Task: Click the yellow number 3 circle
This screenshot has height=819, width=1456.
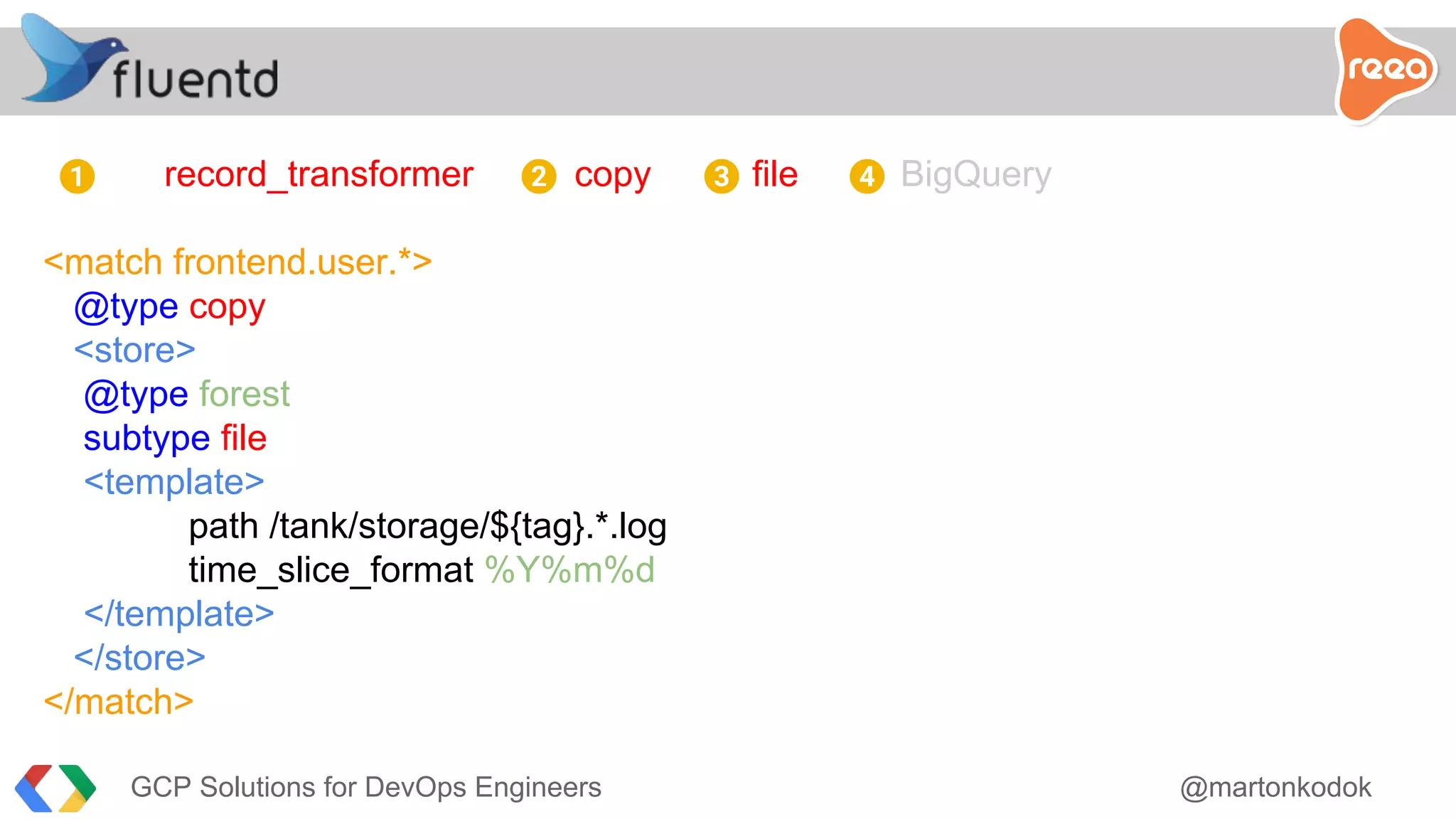Action: [x=721, y=176]
